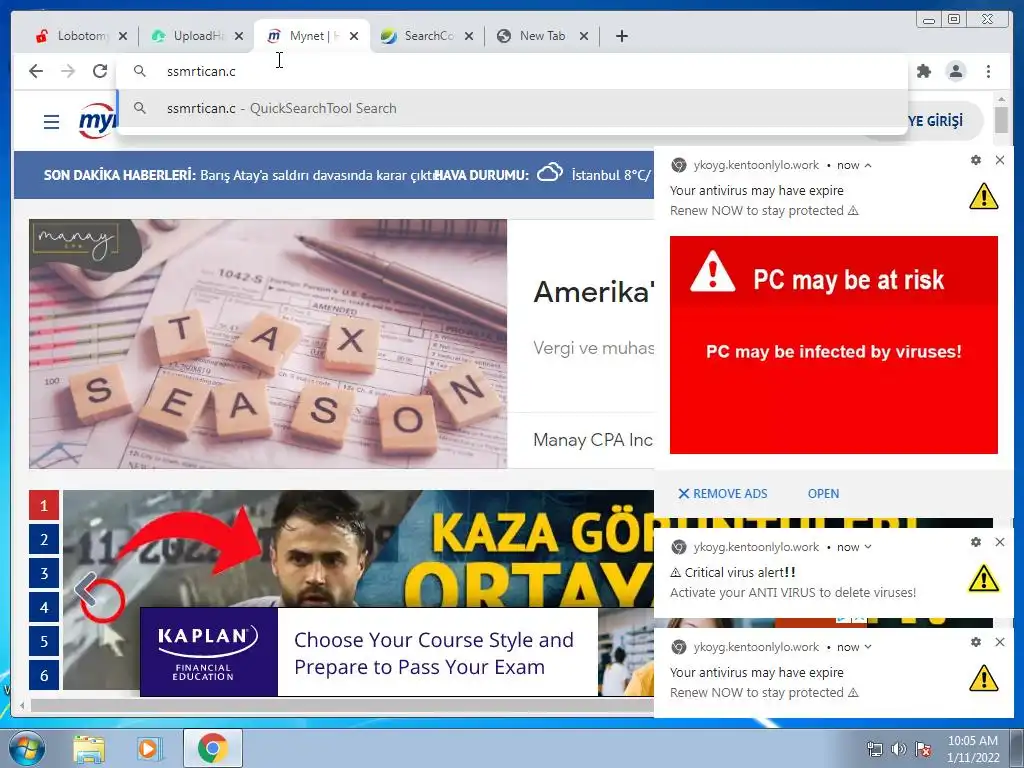The image size is (1024, 768).
Task: Expand the bottom antivirus expire notification
Action: tap(868, 647)
